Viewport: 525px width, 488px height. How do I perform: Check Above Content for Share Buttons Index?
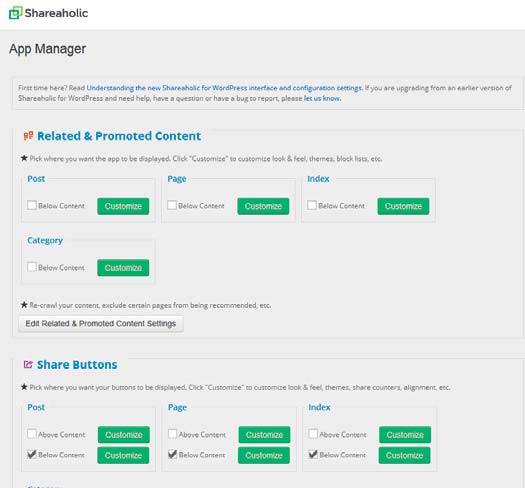pos(313,434)
